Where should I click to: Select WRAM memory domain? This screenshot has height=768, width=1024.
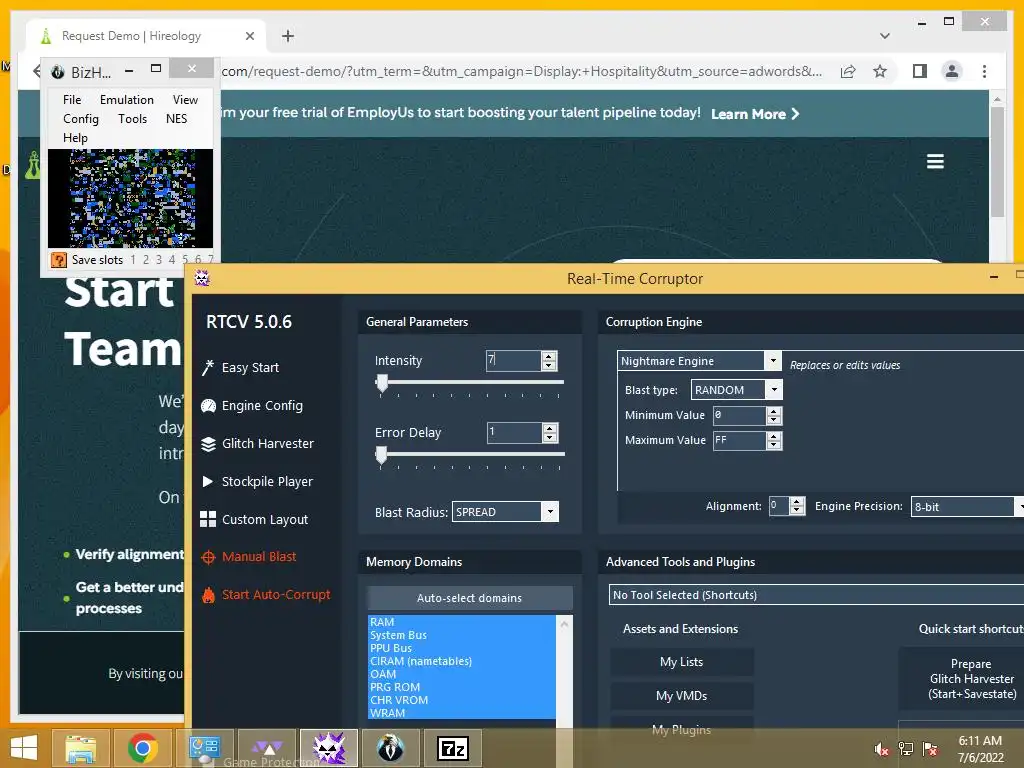462,713
